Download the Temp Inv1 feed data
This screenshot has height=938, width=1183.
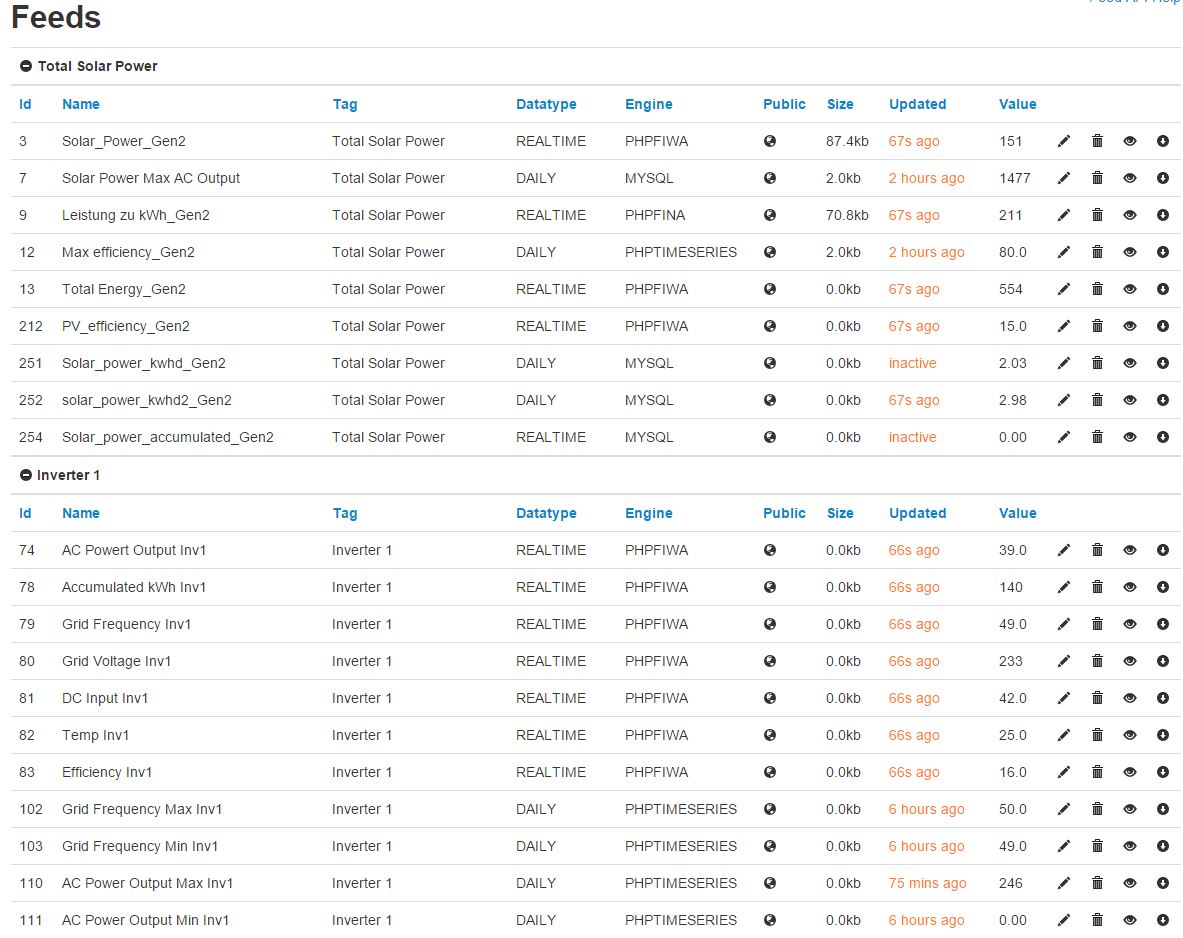coord(1163,735)
